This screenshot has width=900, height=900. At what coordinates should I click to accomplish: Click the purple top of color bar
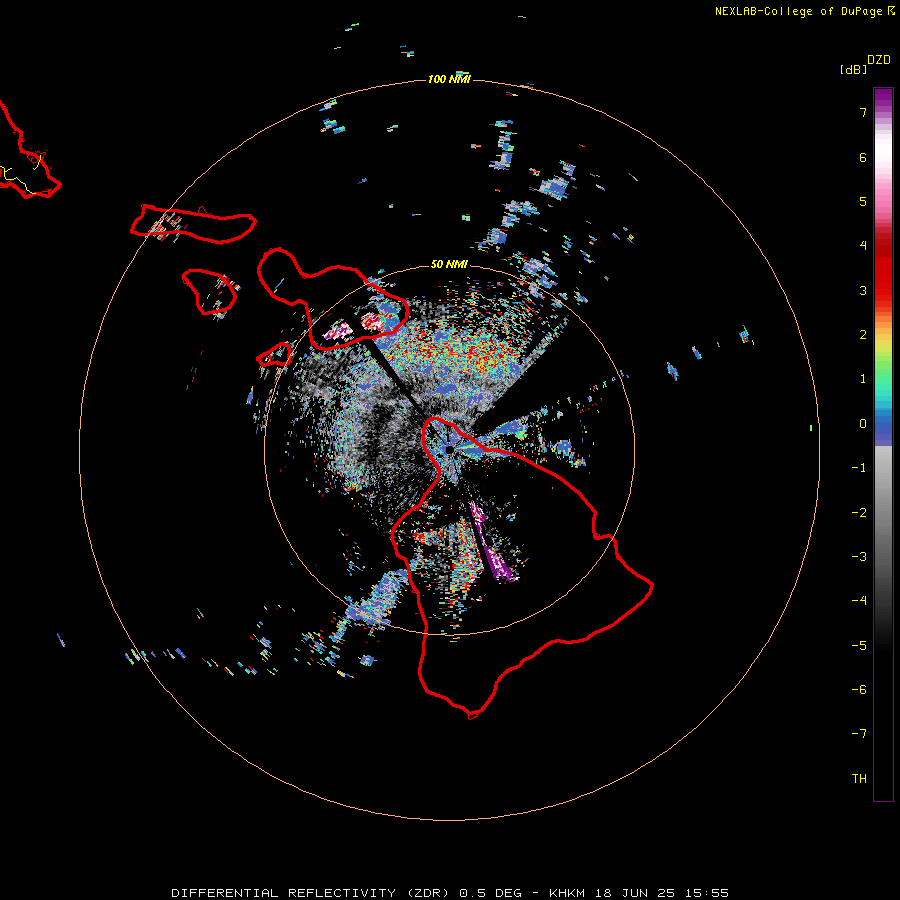pyautogui.click(x=883, y=99)
